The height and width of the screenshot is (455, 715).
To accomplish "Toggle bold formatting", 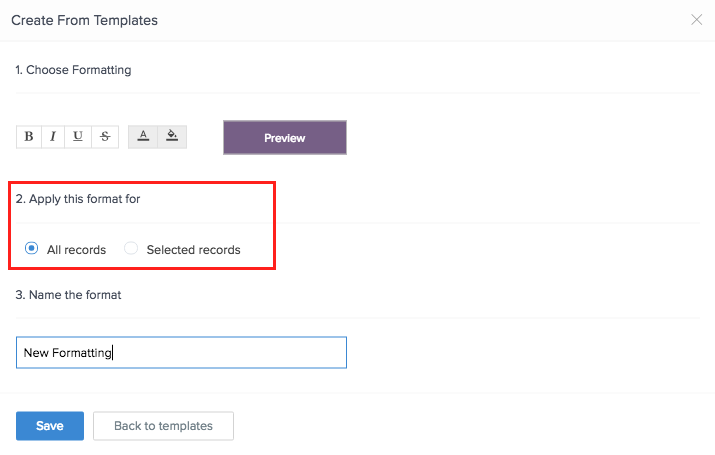I will [28, 137].
